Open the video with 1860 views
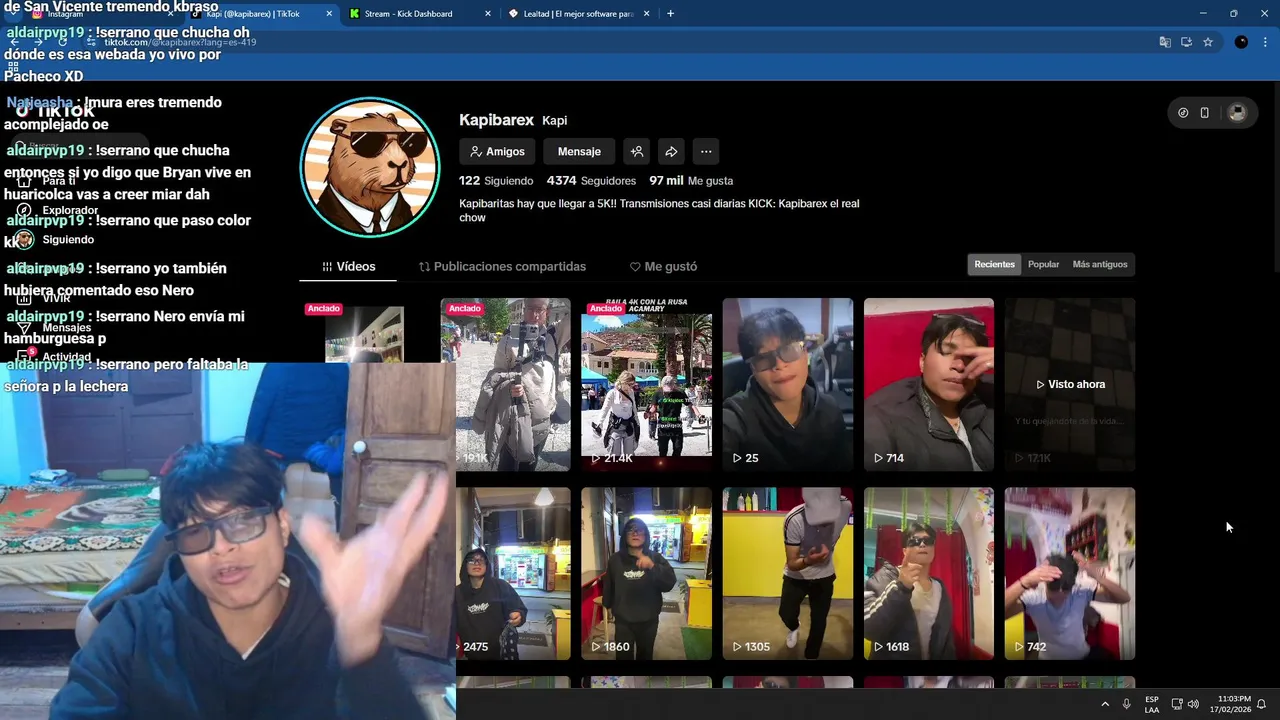Screen dimensions: 1280x720 coord(646,574)
